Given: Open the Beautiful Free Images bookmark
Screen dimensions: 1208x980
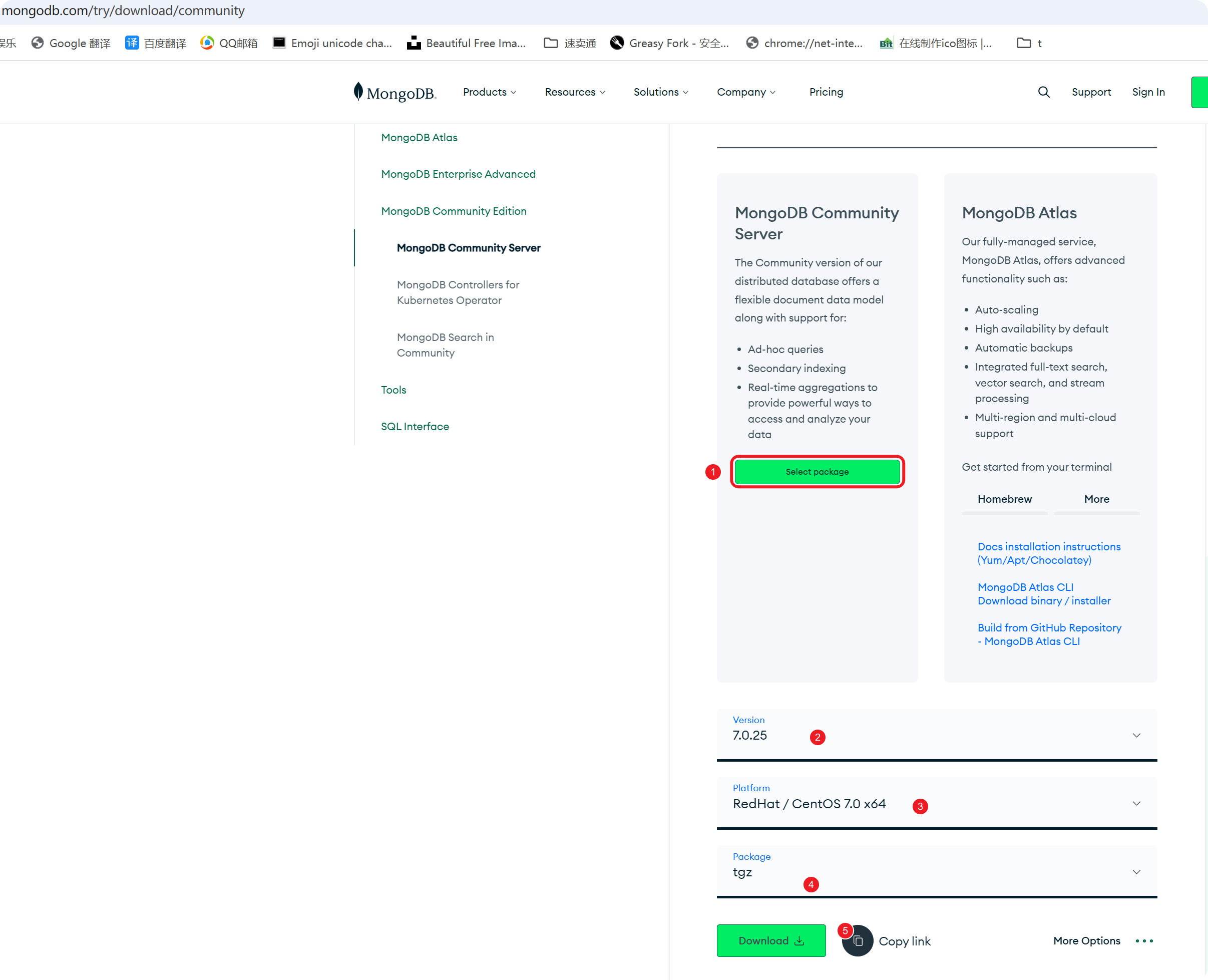Looking at the screenshot, I should tap(466, 44).
